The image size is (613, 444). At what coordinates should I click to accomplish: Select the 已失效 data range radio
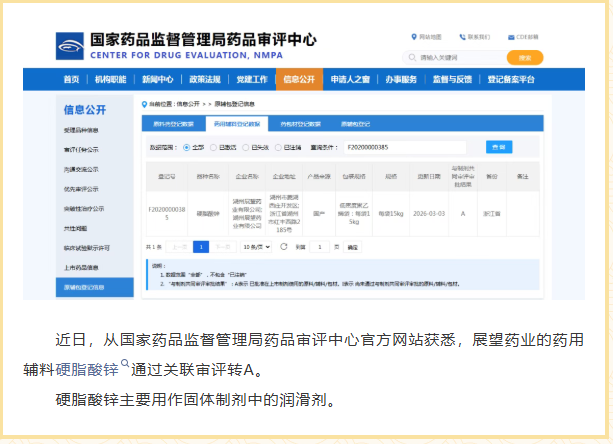click(250, 147)
